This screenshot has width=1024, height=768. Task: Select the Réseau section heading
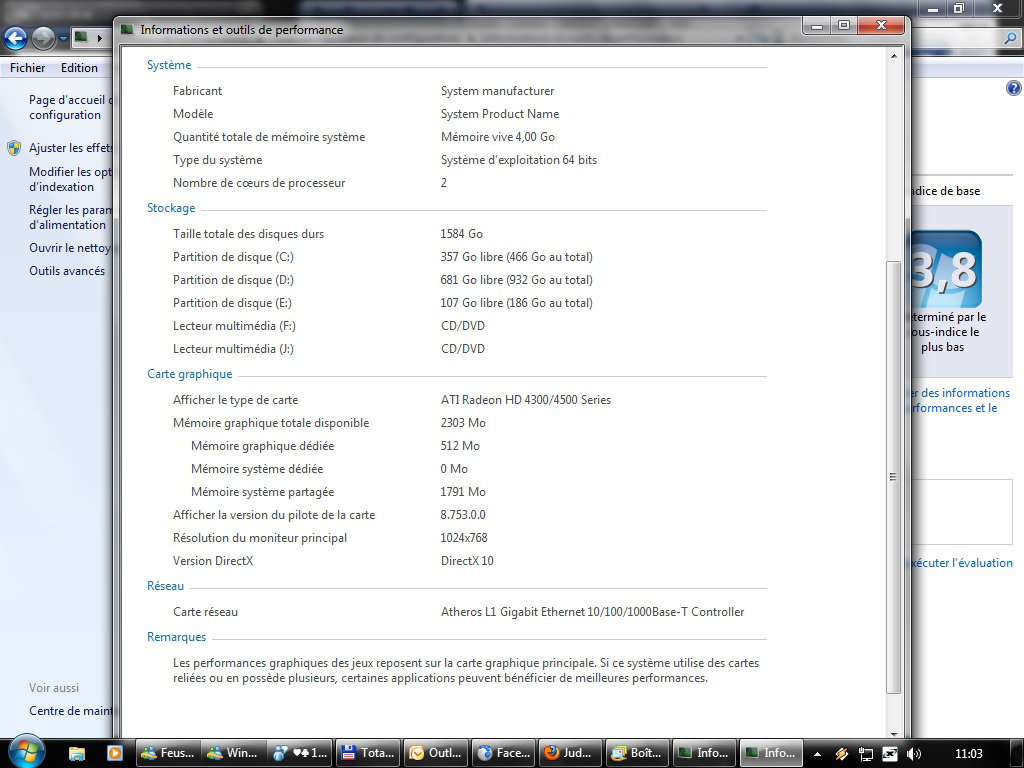pyautogui.click(x=165, y=586)
